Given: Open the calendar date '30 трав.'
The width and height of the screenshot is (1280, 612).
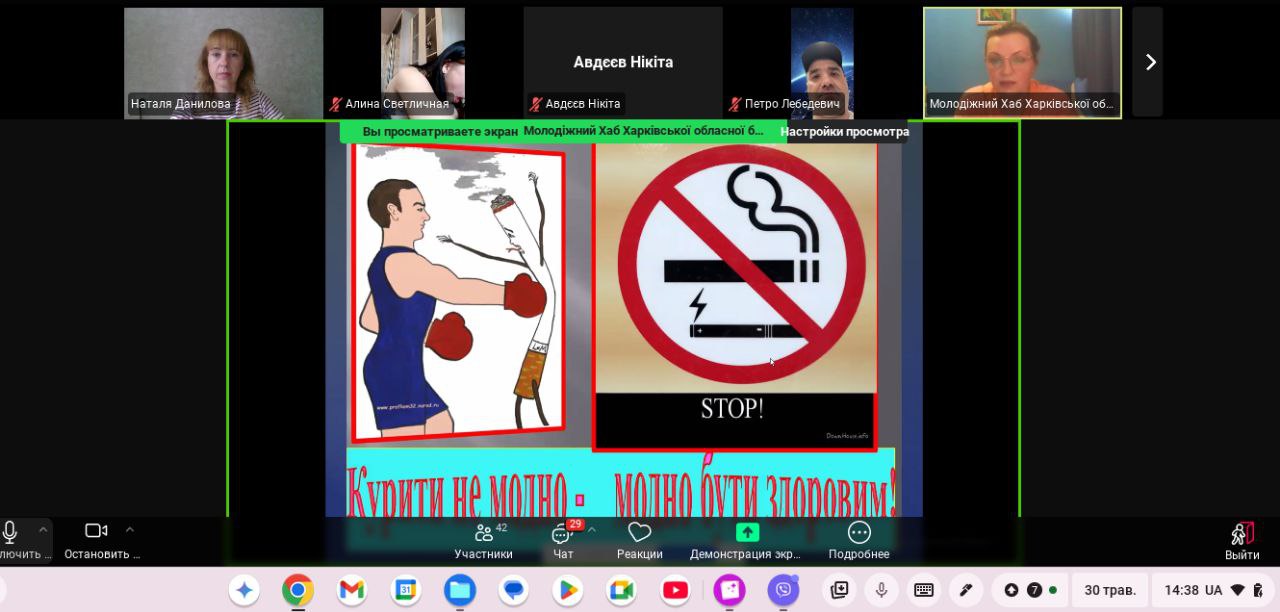Looking at the screenshot, I should [x=1110, y=590].
